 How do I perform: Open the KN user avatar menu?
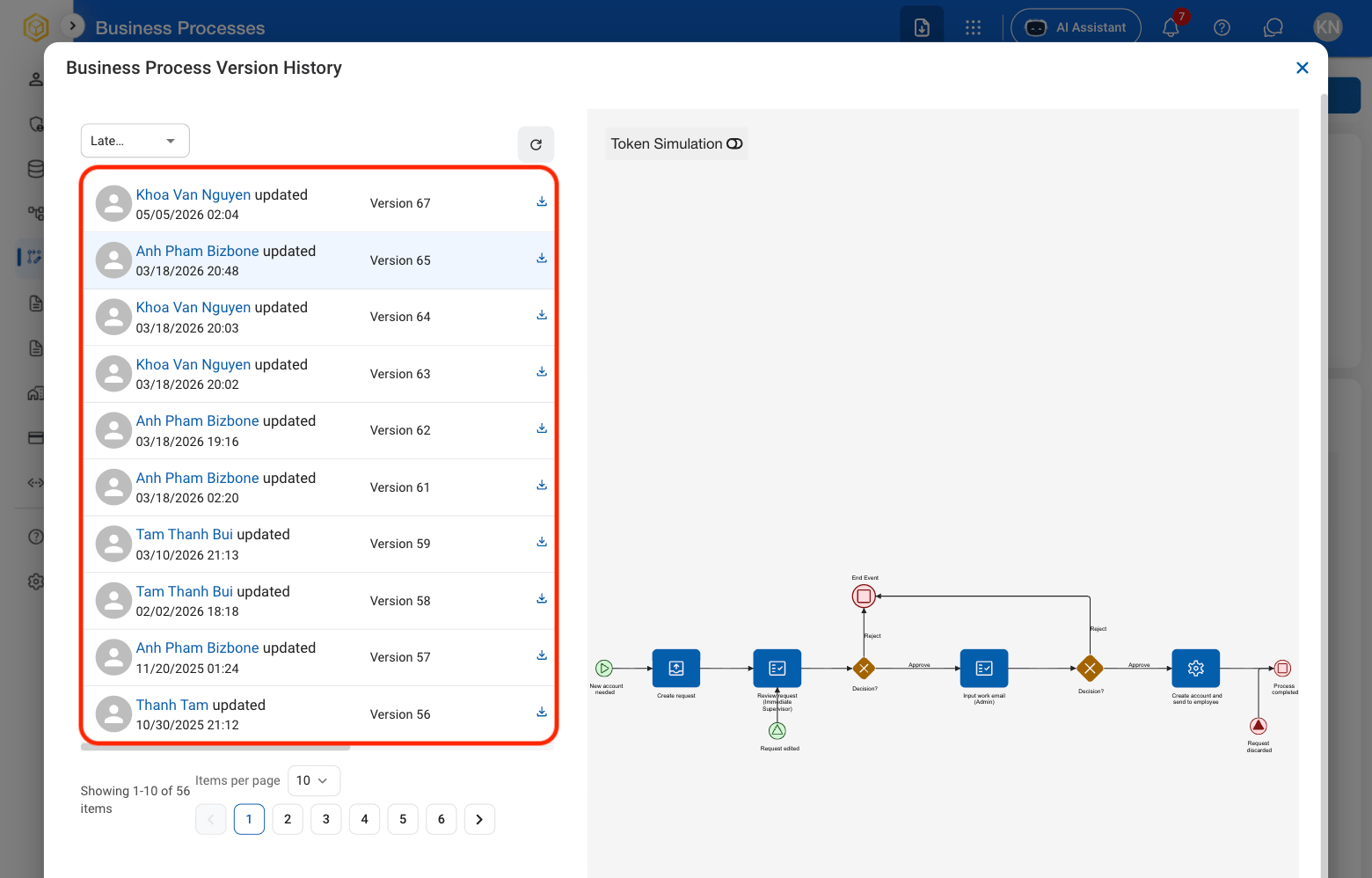coord(1328,27)
